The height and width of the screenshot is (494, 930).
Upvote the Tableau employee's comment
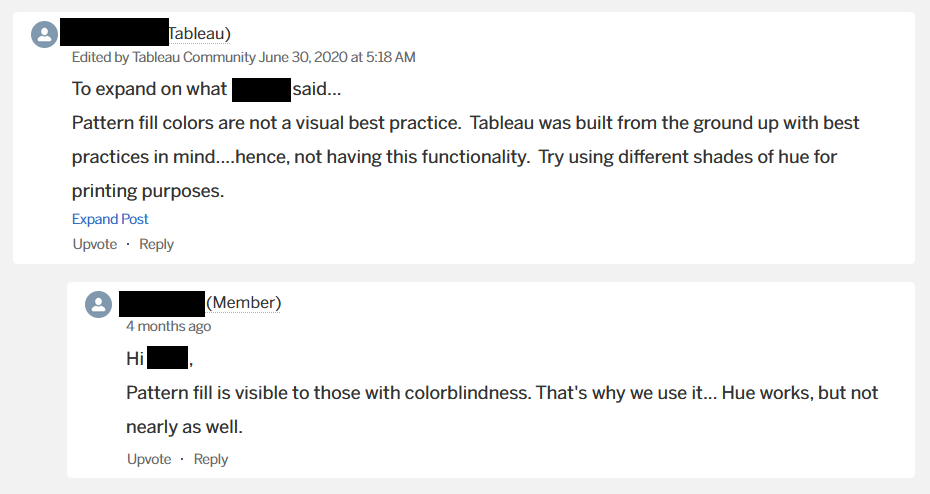(x=95, y=244)
